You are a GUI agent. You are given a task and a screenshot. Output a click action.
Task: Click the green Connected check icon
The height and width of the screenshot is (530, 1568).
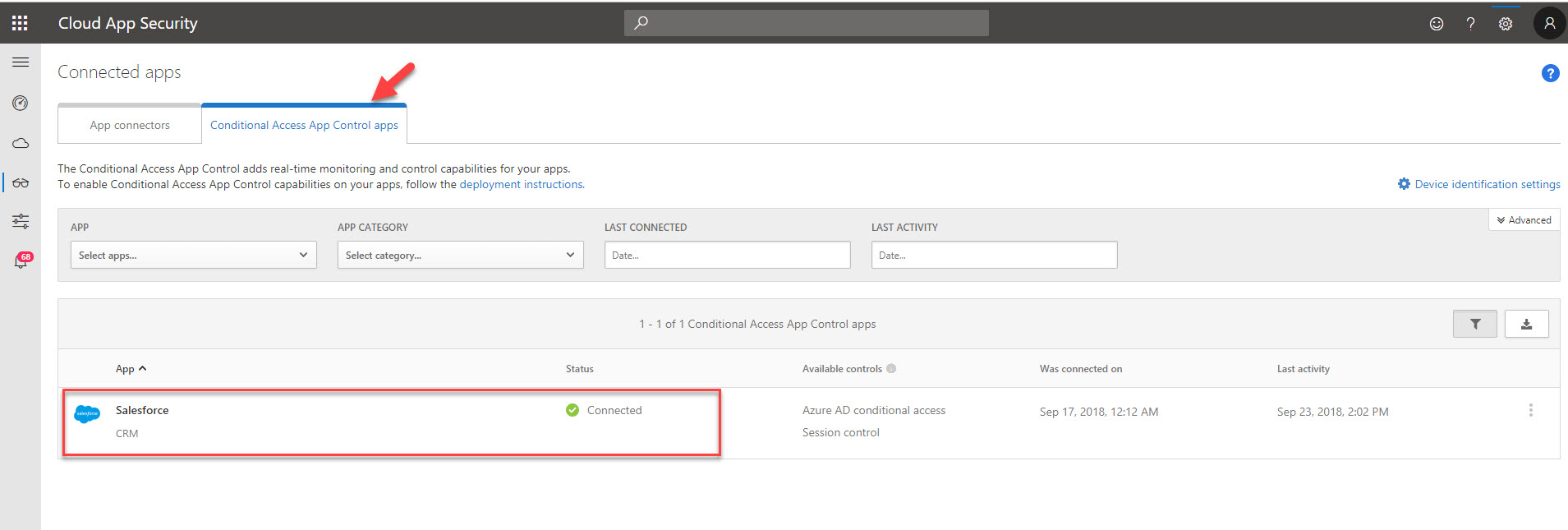coord(572,410)
